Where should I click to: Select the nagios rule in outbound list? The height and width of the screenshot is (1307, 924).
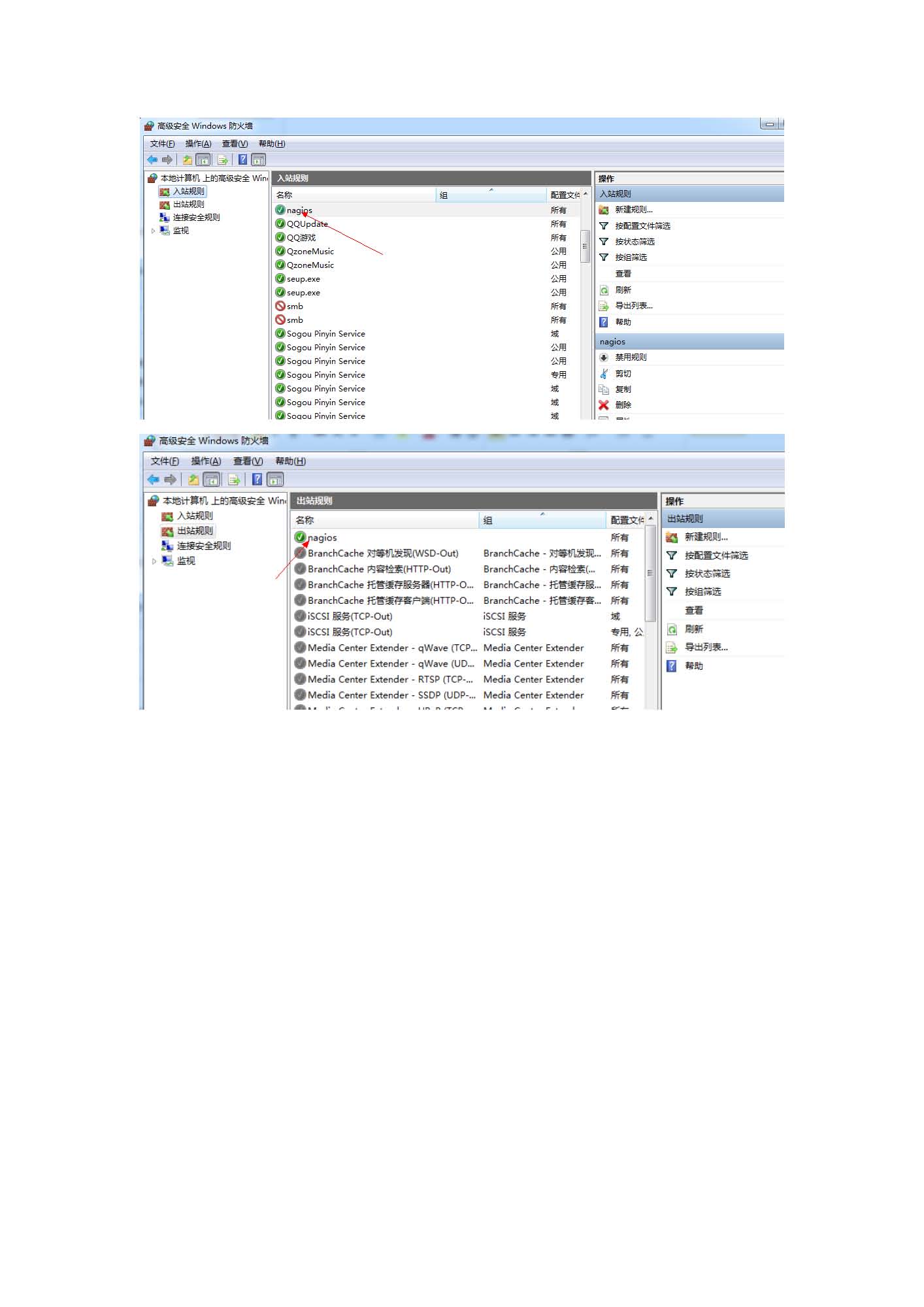pos(468,538)
